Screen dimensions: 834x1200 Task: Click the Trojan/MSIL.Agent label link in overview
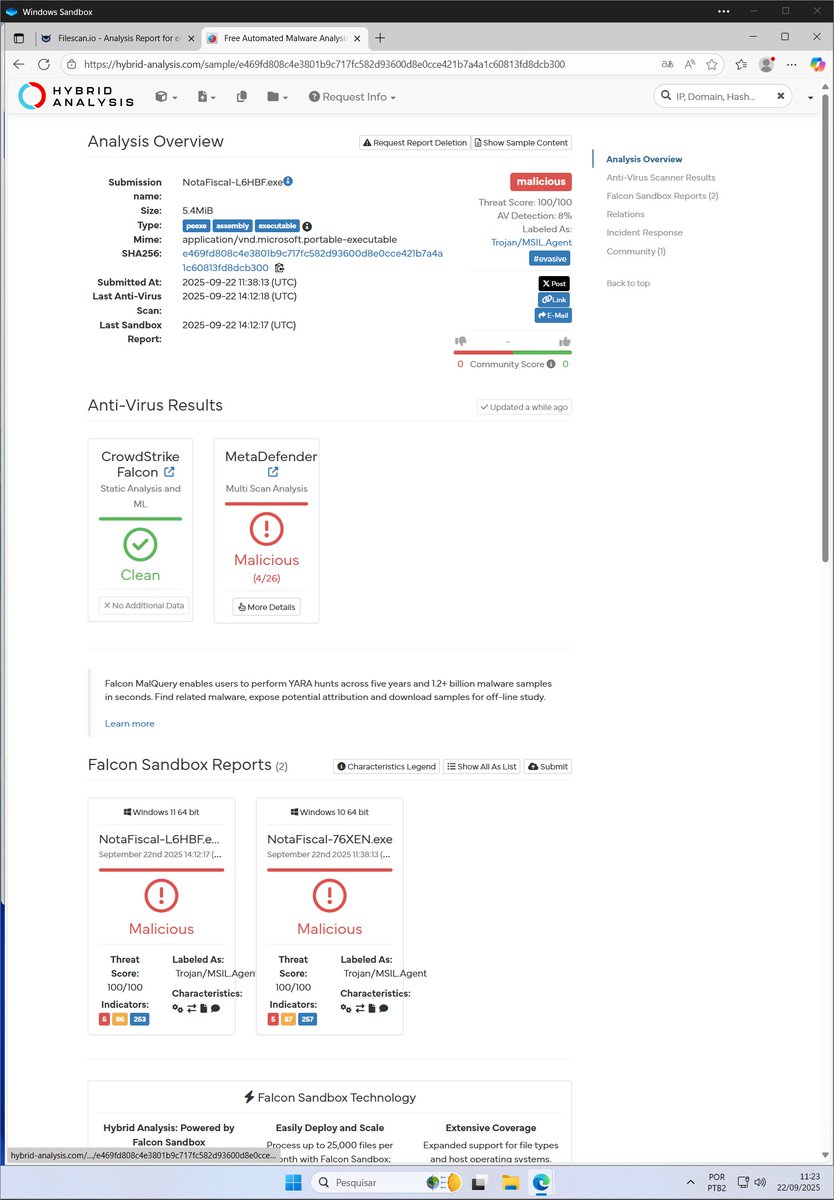[x=530, y=242]
